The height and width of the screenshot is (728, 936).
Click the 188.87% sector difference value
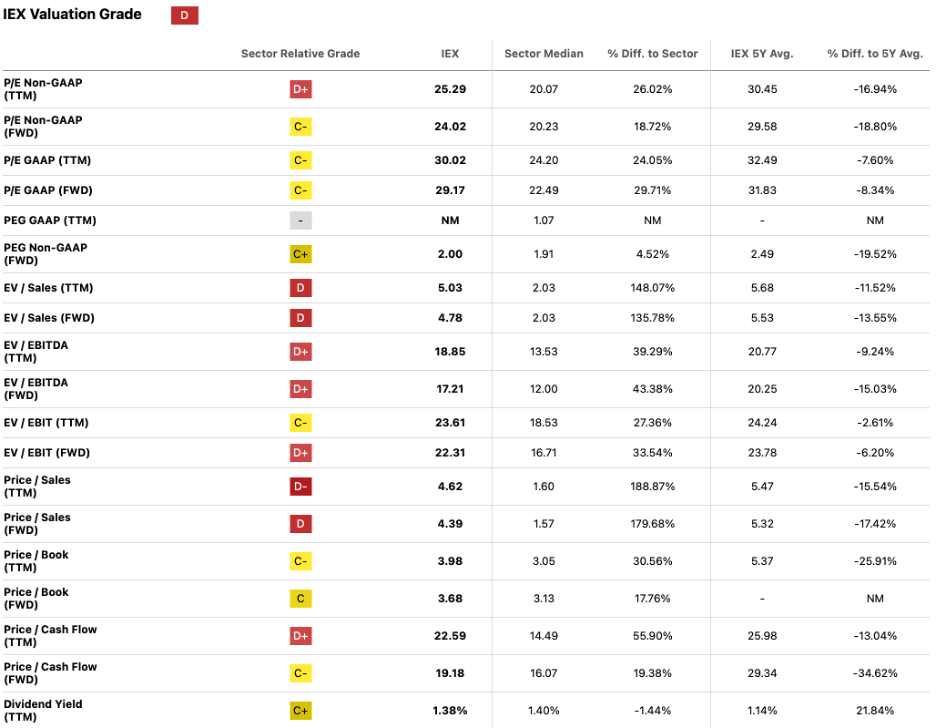coord(652,487)
